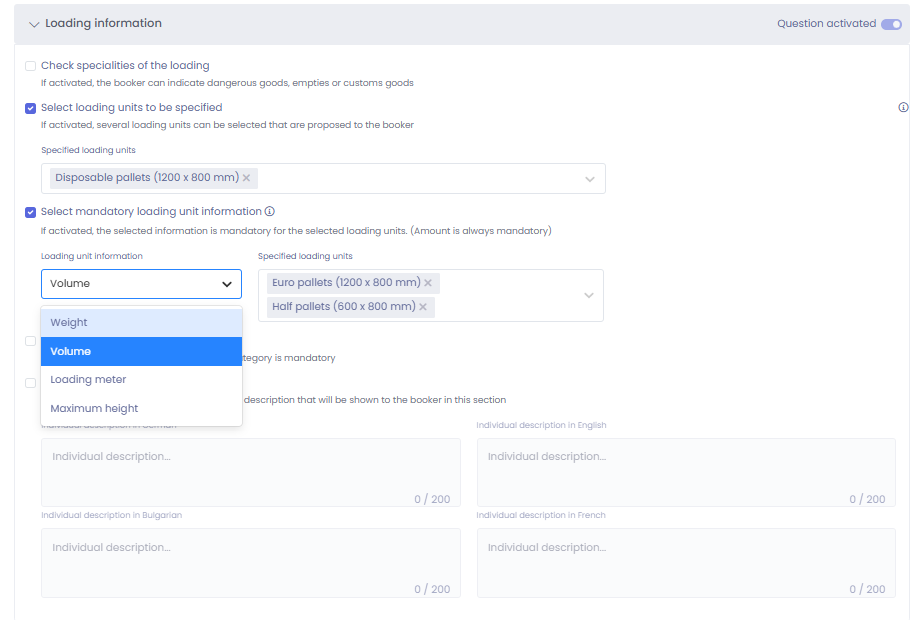This screenshot has height=620, width=915.
Task: Uncheck Select loading units to be specified
Action: [31, 108]
